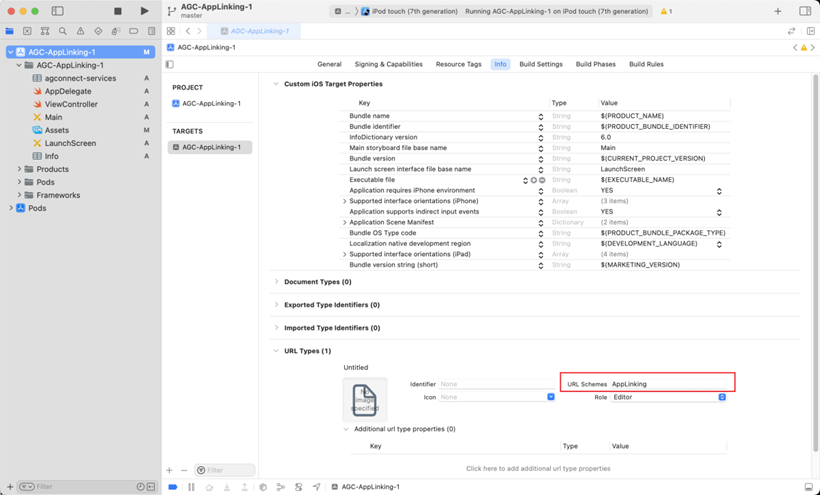Screen dimensions: 820x495
Task: Toggle breakpoints activation in the debug bar
Action: click(173, 487)
